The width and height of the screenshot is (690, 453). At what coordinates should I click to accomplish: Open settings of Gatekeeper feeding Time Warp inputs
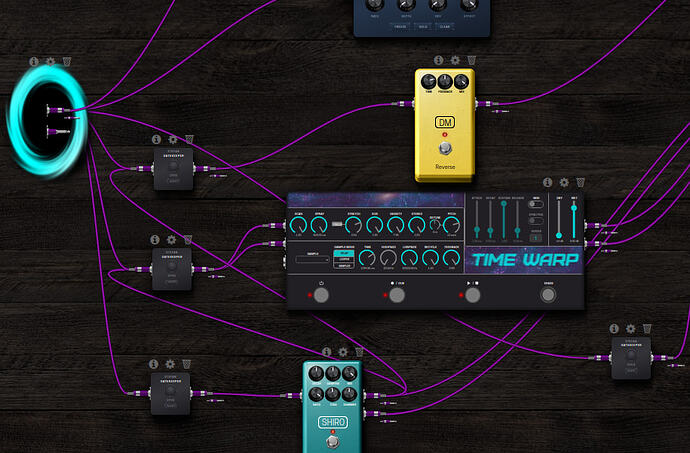(x=171, y=239)
